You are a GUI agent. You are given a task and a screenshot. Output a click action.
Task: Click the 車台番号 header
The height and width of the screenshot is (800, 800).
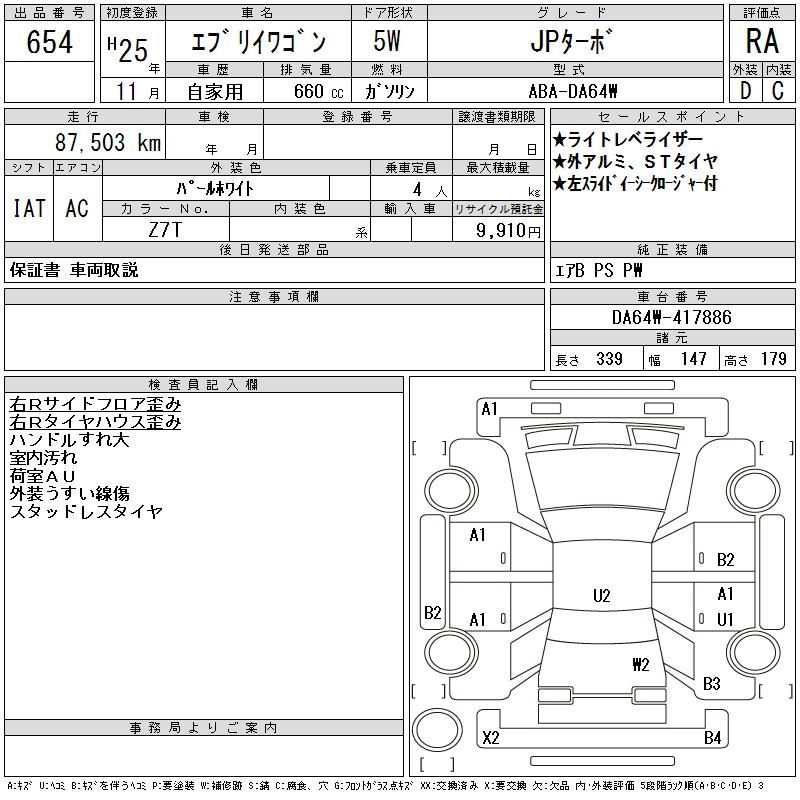point(672,296)
